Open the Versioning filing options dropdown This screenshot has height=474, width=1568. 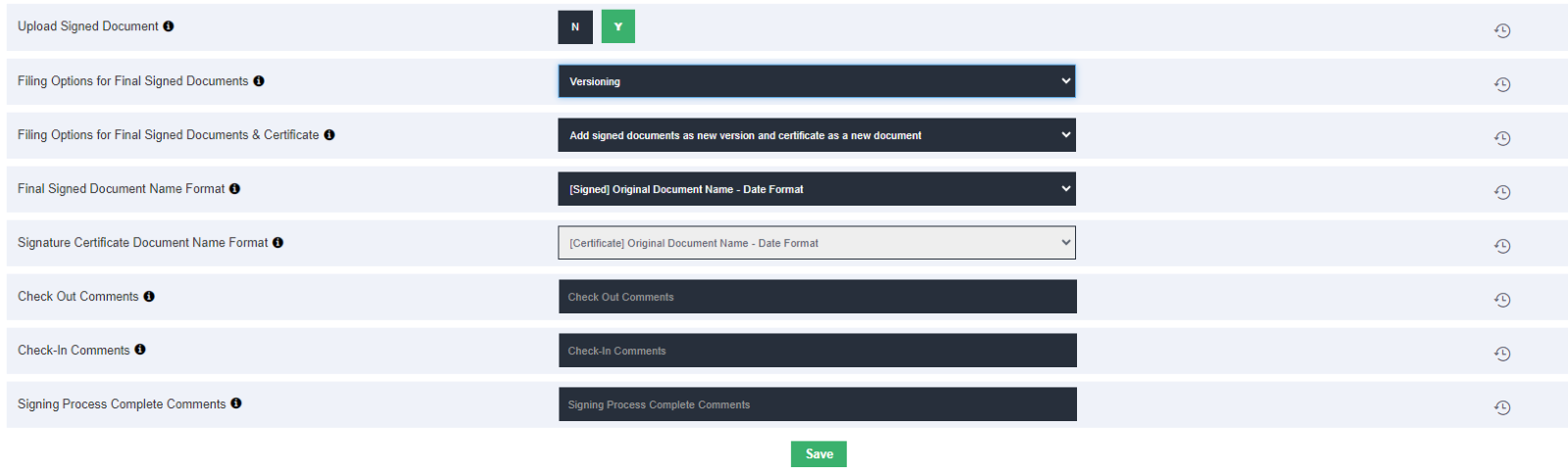pos(816,81)
